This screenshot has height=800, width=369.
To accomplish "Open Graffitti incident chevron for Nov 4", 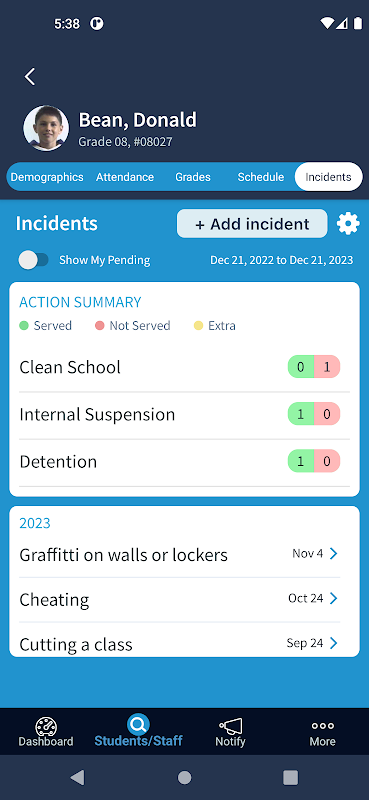I will tap(333, 554).
